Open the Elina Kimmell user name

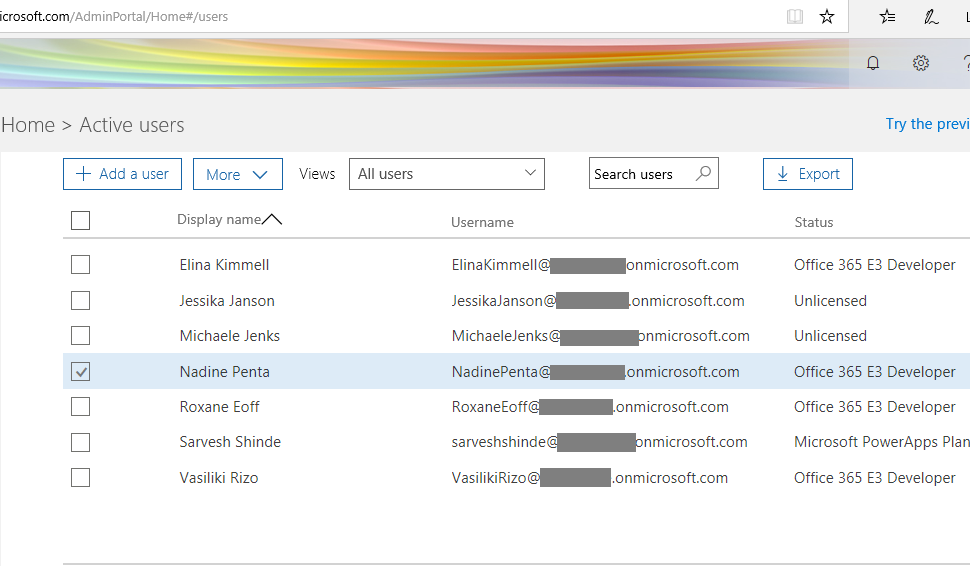224,265
